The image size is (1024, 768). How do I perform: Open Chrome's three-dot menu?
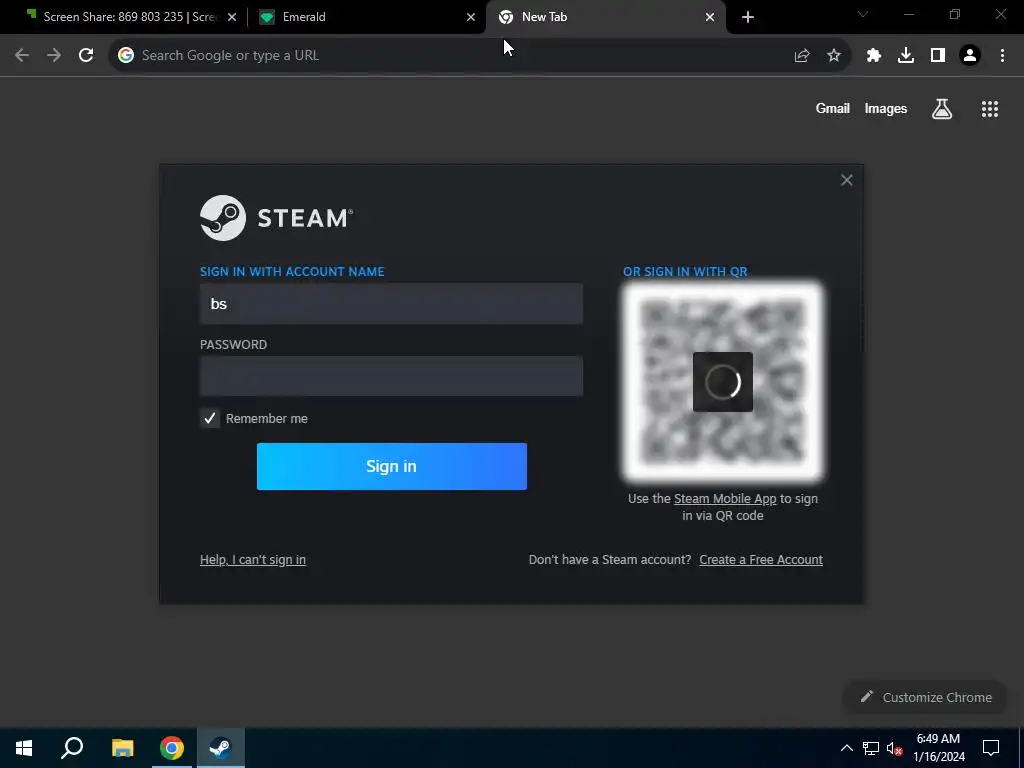[x=1002, y=56]
